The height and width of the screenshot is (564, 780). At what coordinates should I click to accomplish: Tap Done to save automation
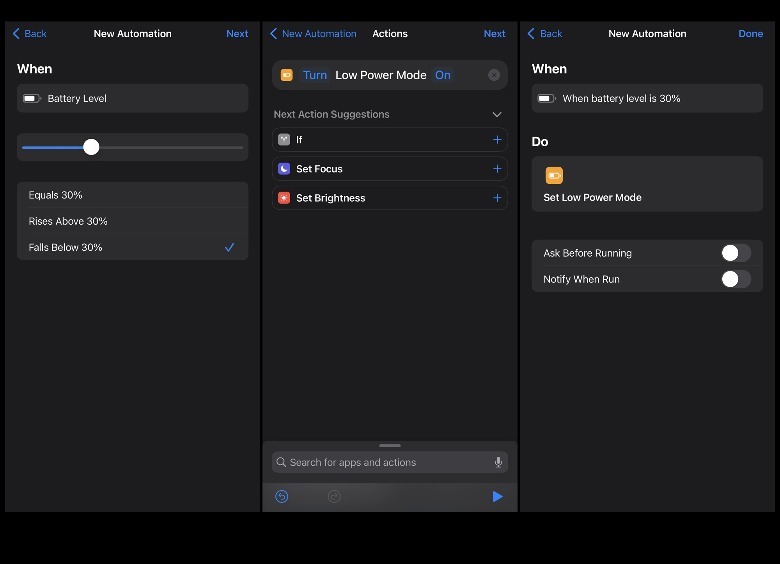[x=750, y=33]
